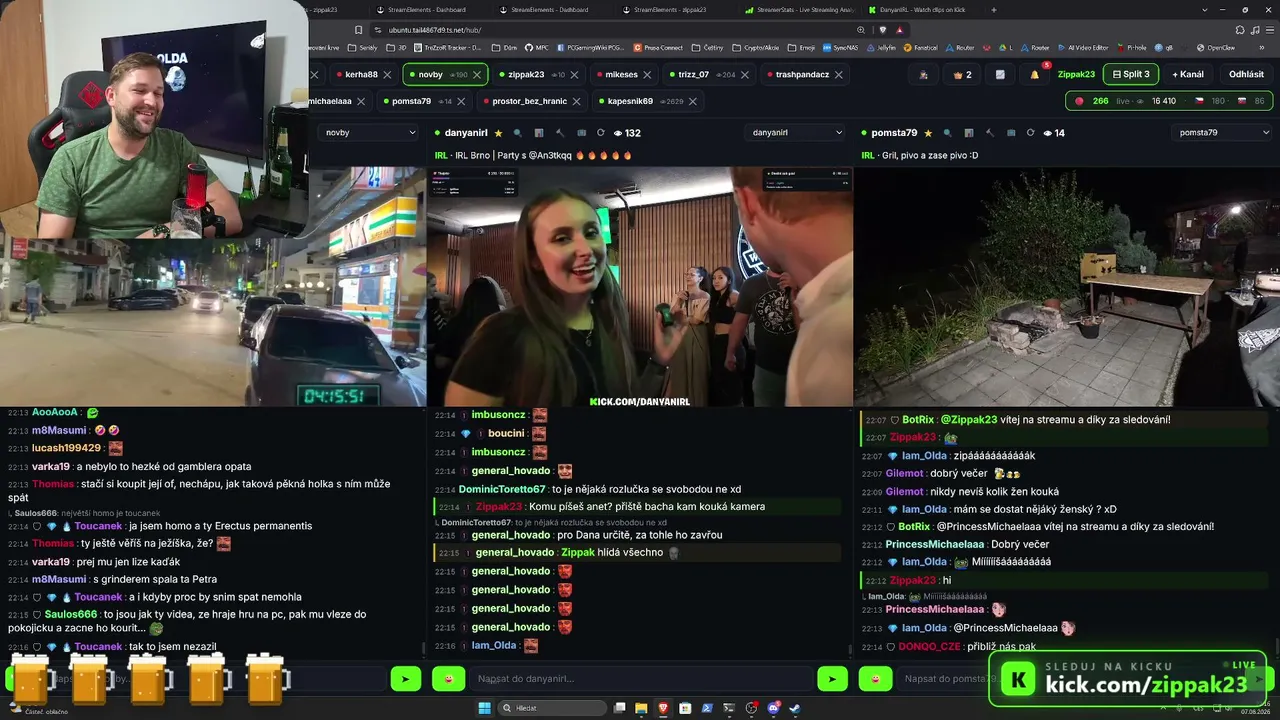Open the Pi-hole bookmark

[1131, 47]
